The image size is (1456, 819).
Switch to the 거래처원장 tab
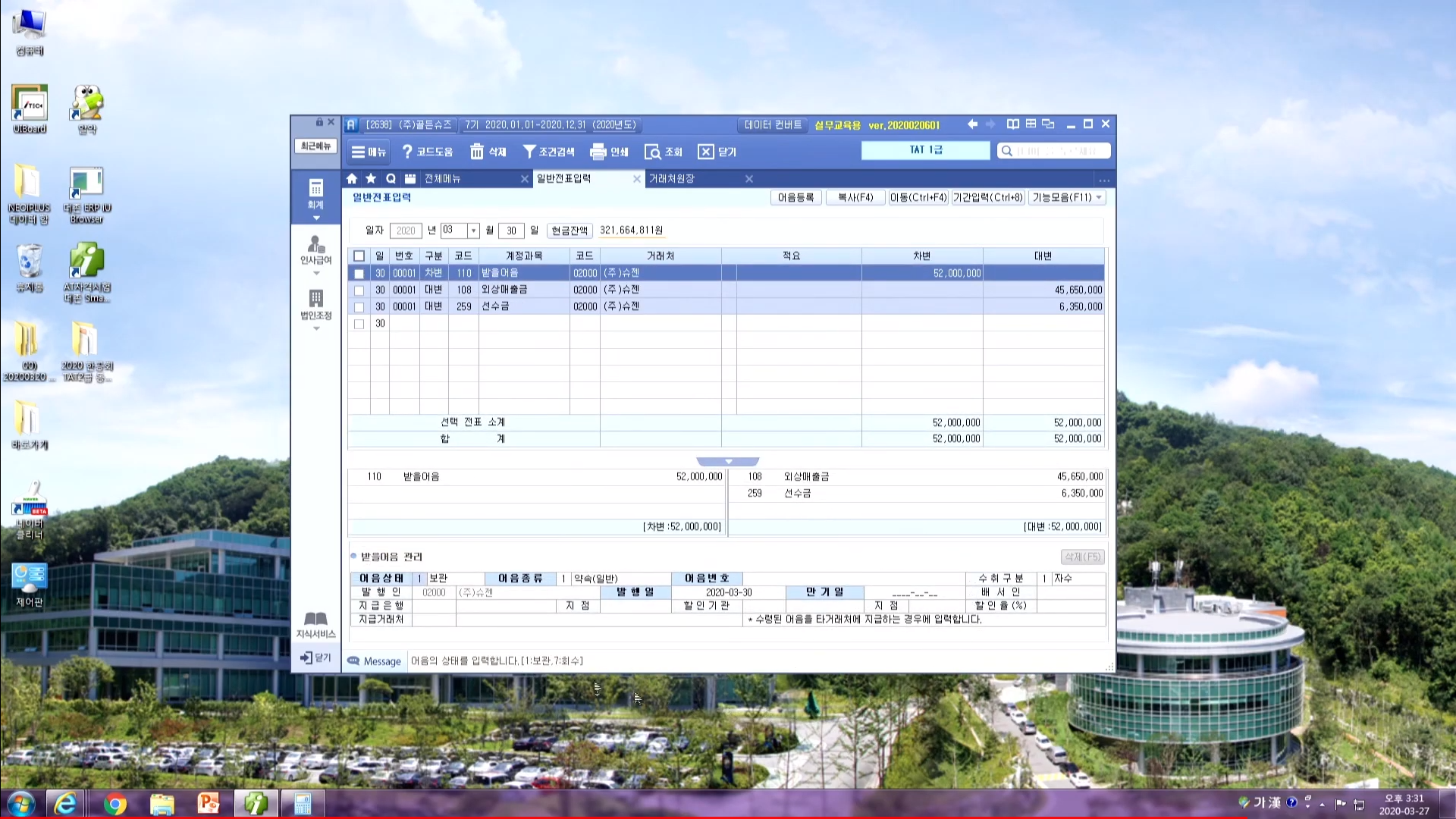(x=672, y=179)
